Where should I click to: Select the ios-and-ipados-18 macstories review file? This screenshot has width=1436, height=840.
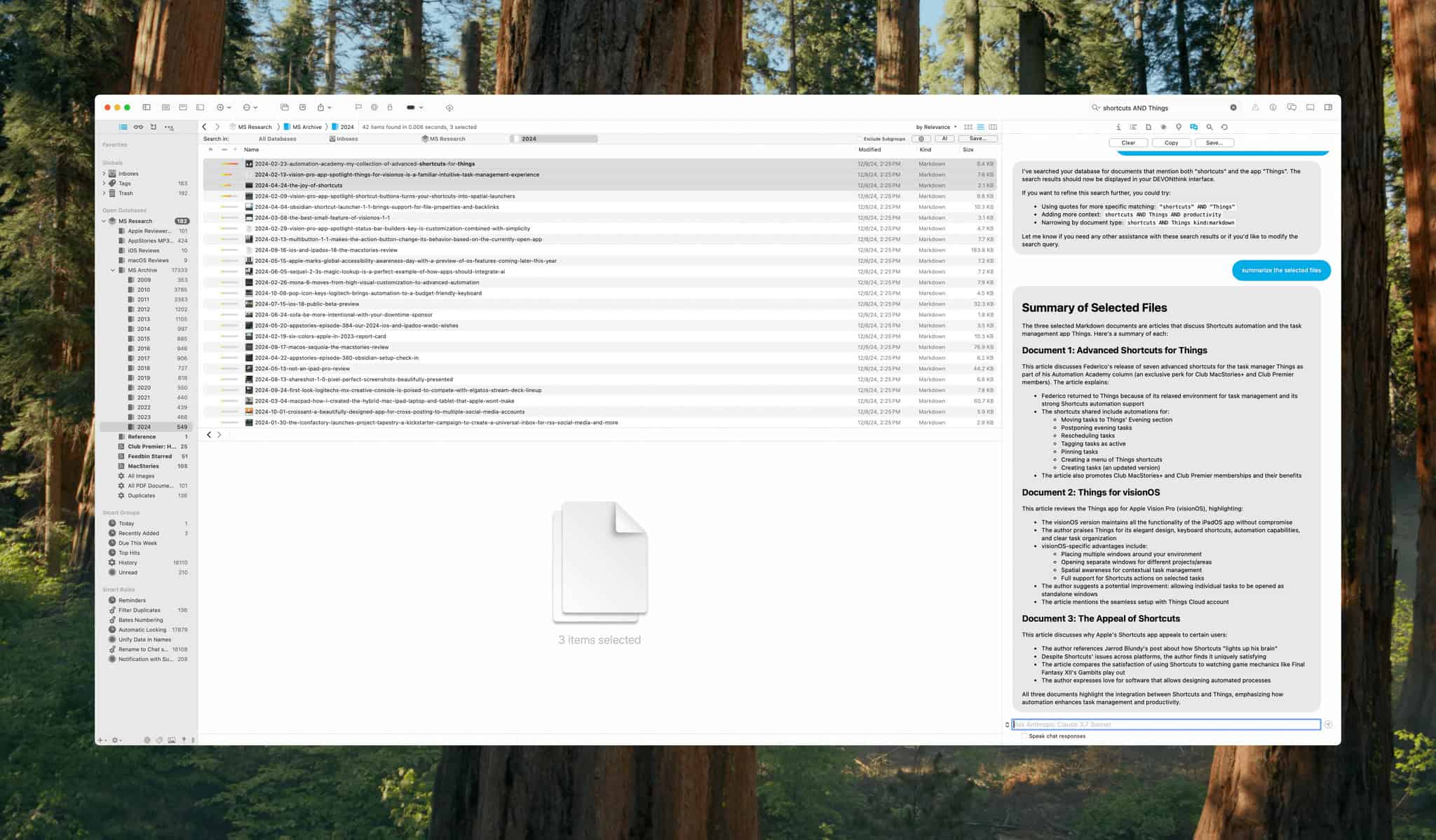(x=600, y=250)
